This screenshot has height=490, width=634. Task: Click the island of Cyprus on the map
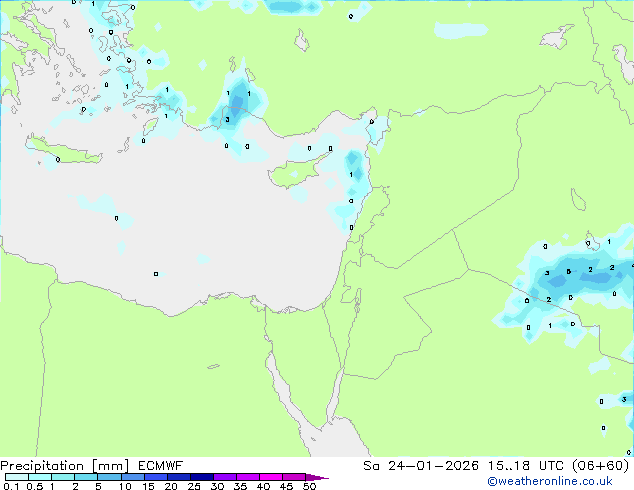coord(297,171)
